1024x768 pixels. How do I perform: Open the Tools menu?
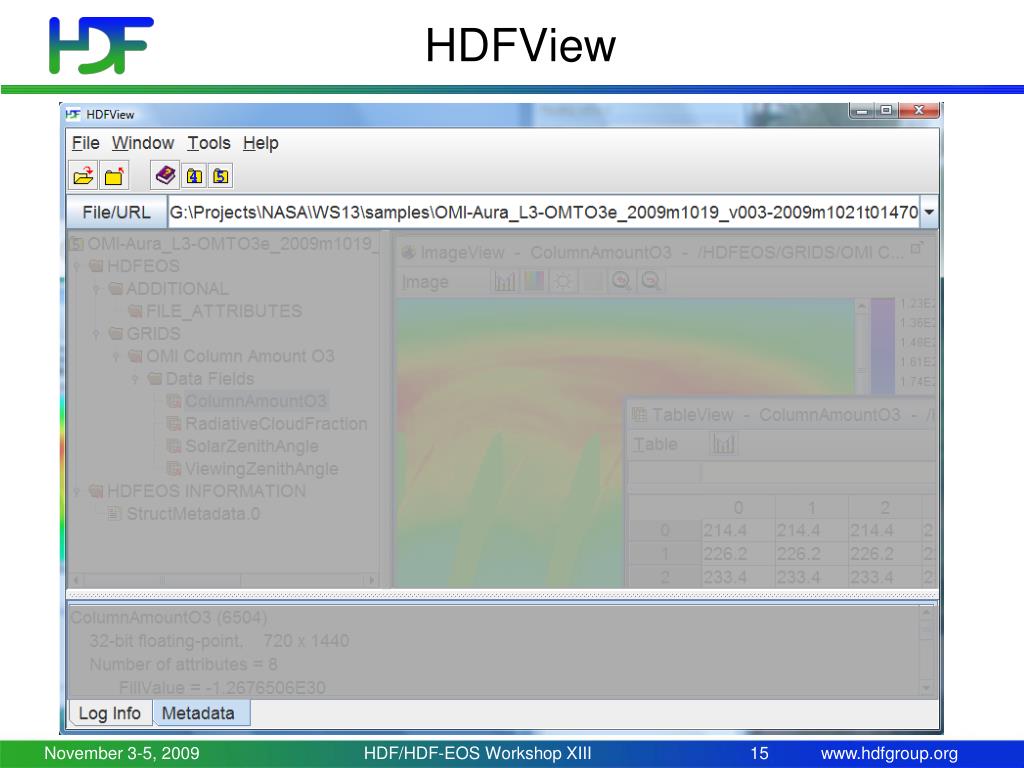pos(209,143)
